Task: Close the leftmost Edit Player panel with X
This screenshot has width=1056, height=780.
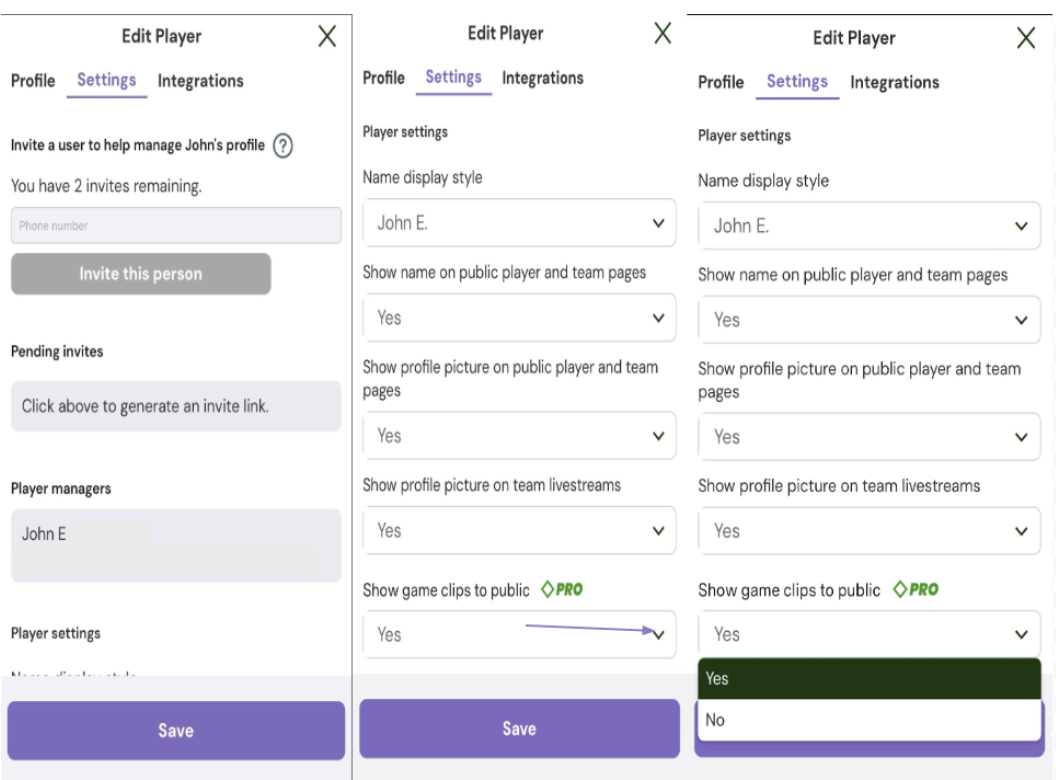Action: click(326, 37)
